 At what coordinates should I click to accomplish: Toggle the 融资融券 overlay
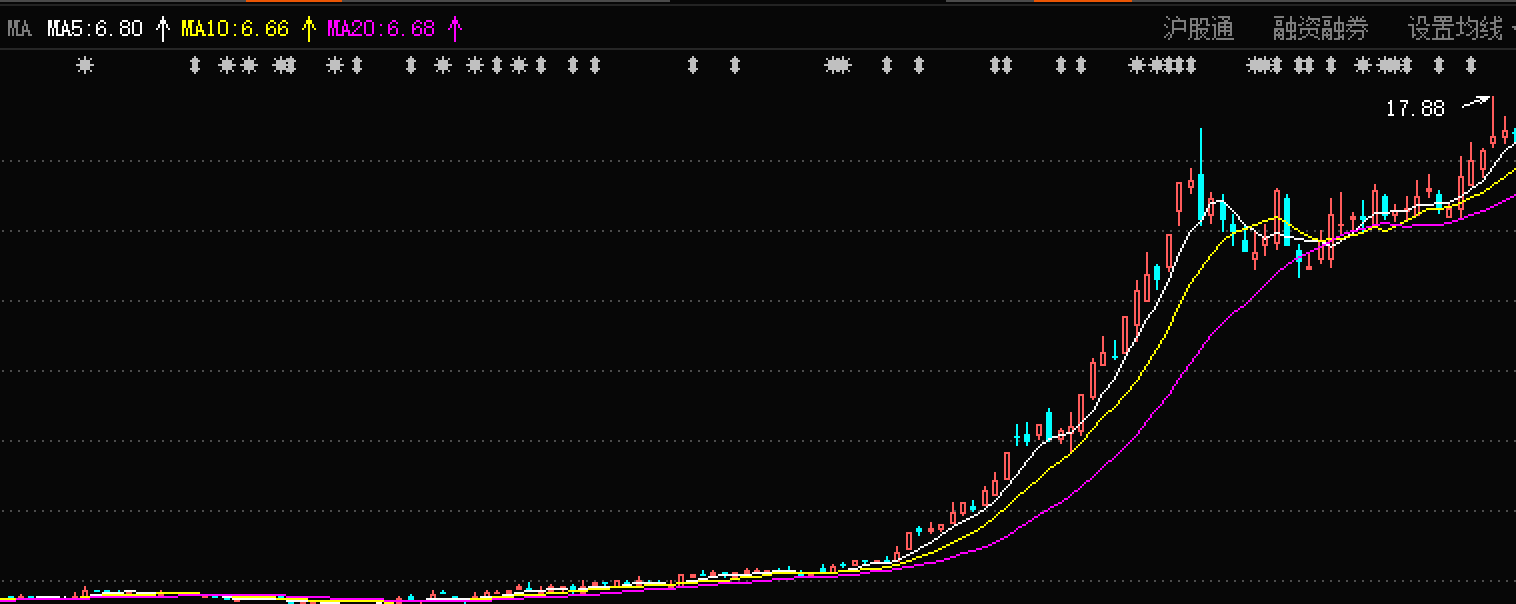[x=1320, y=29]
